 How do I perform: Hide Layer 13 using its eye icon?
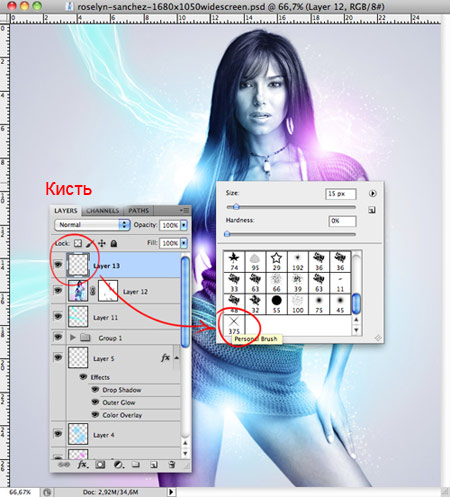click(58, 265)
